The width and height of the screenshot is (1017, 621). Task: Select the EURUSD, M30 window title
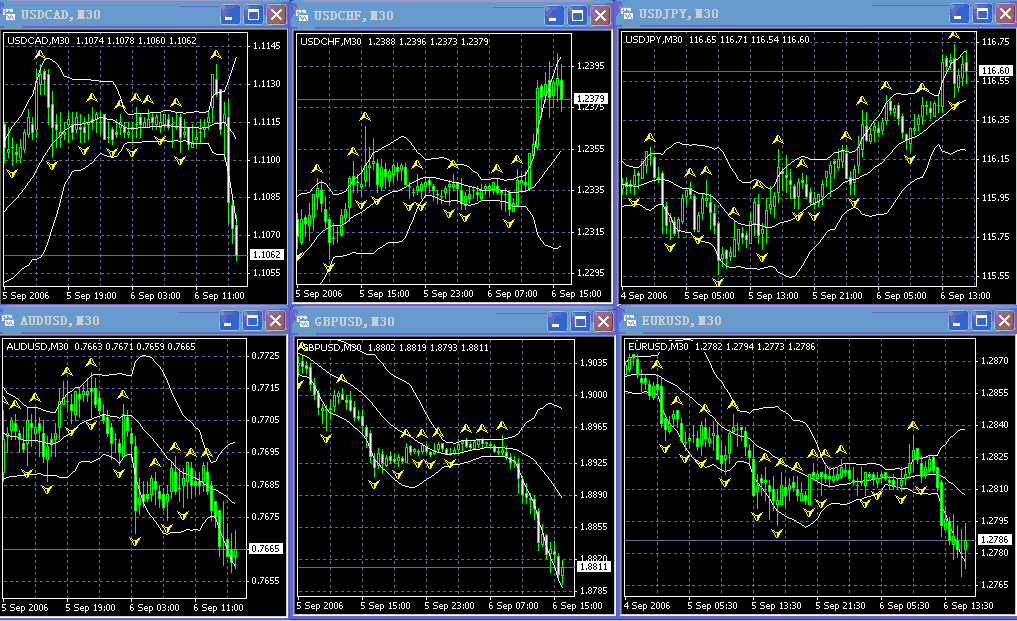pos(681,321)
